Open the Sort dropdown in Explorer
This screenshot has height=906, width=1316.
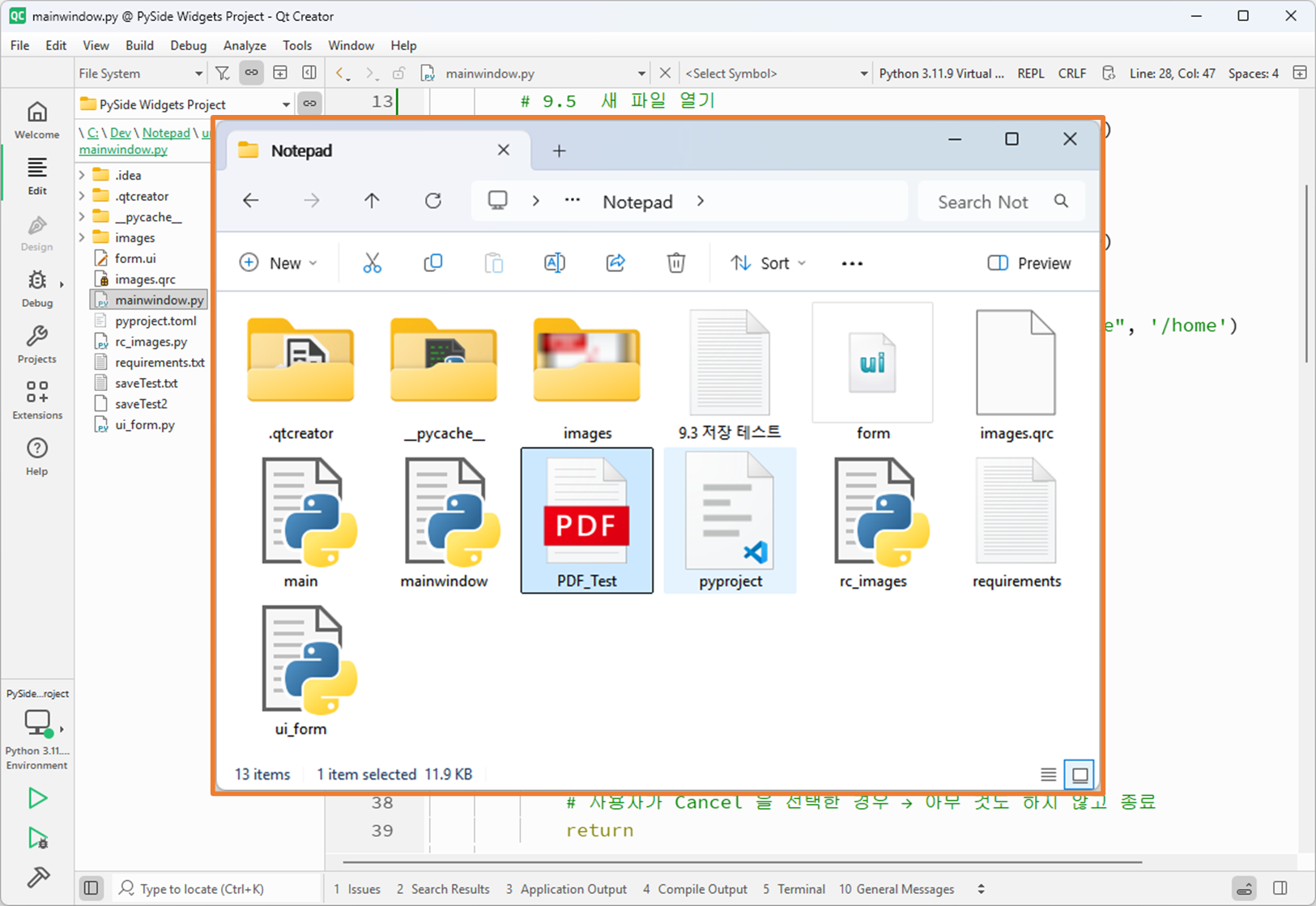click(768, 263)
